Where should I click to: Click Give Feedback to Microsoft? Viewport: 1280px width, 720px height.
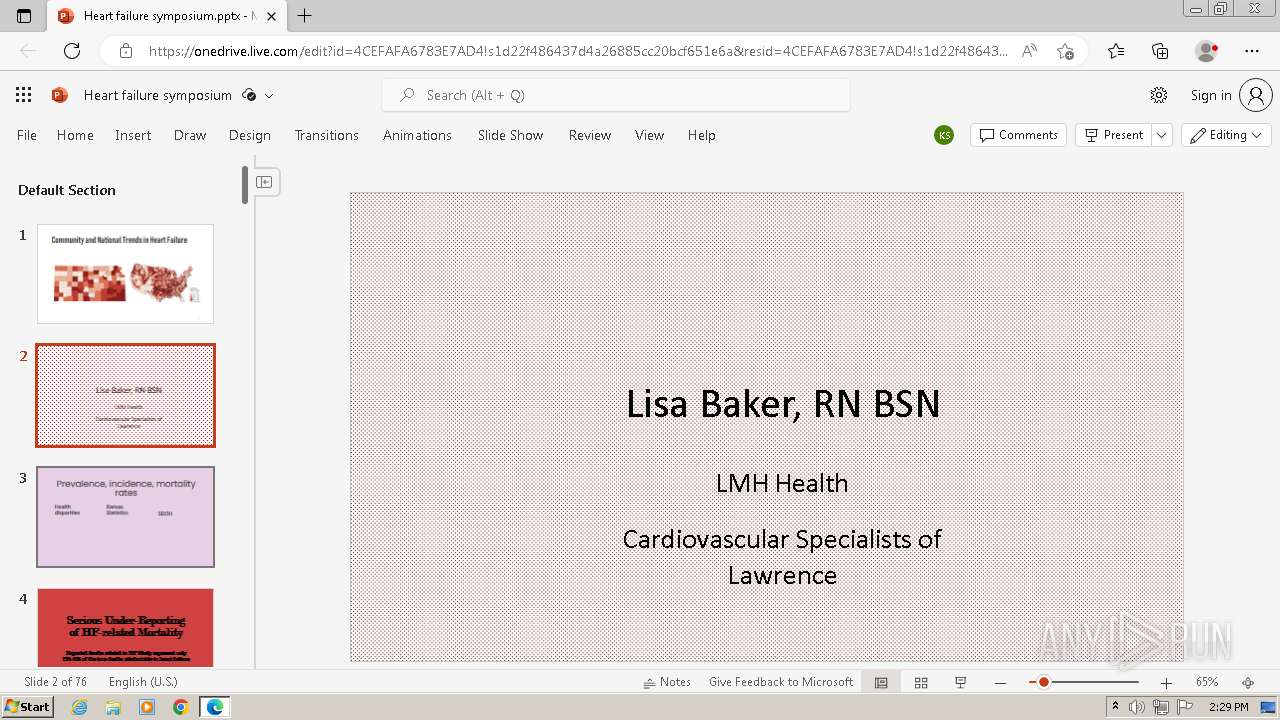pyautogui.click(x=781, y=682)
